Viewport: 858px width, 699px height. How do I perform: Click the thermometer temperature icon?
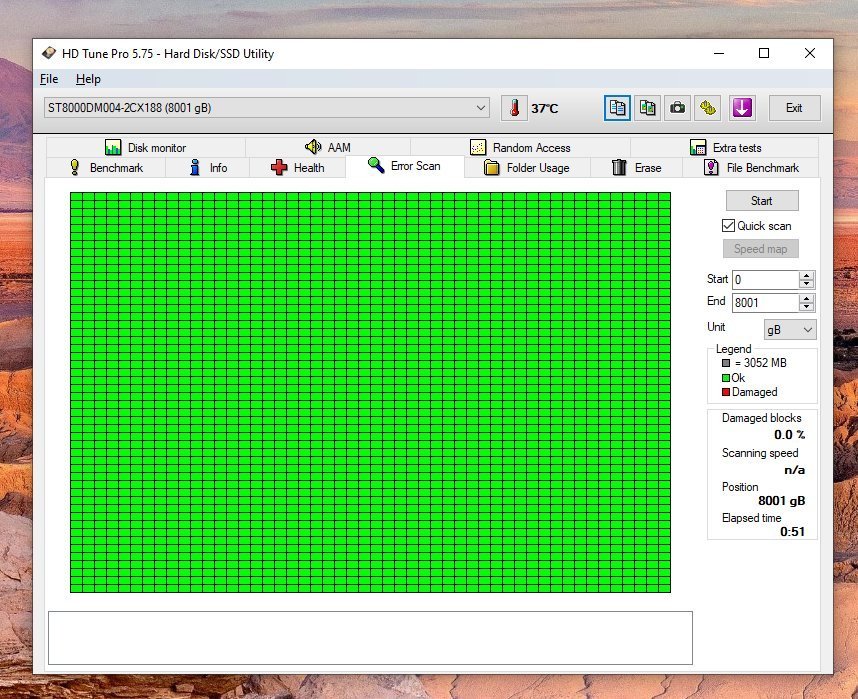coord(513,108)
